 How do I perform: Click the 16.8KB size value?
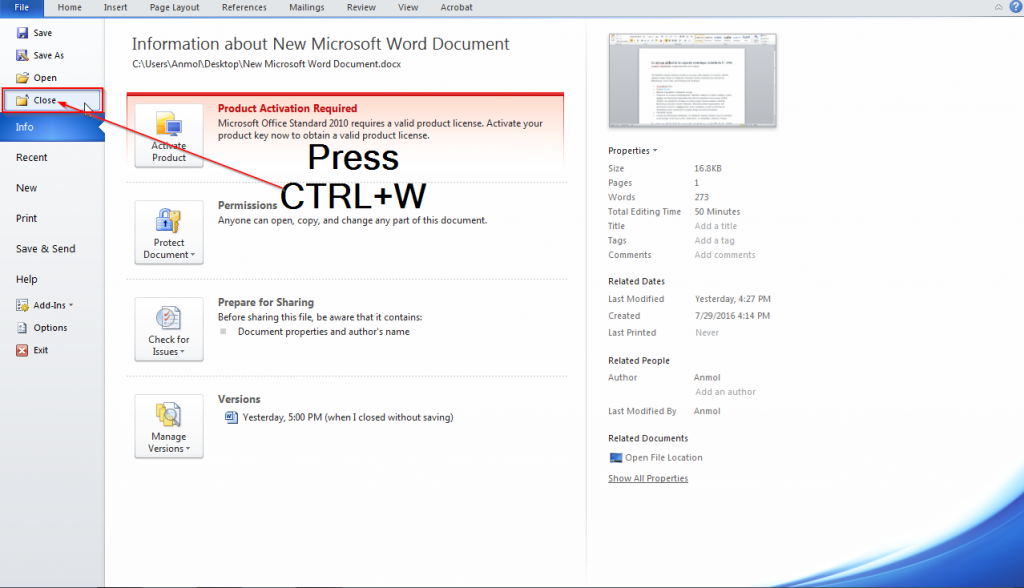click(x=708, y=169)
